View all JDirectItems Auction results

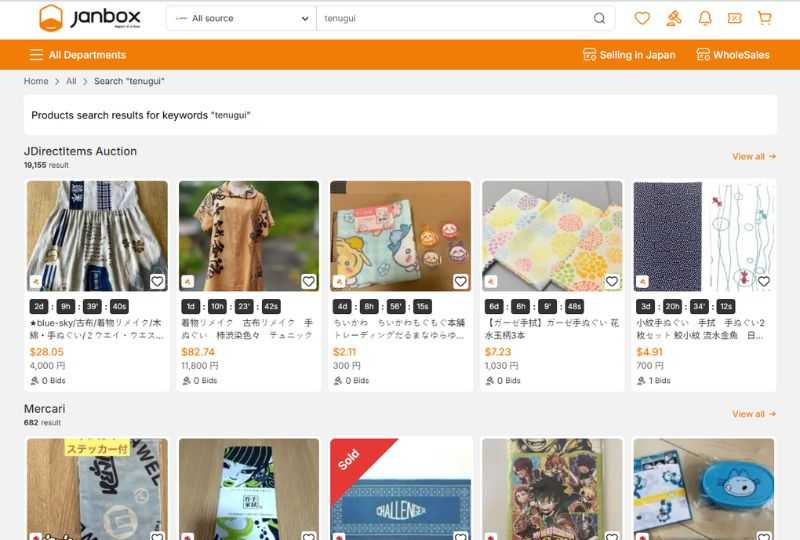(x=754, y=156)
